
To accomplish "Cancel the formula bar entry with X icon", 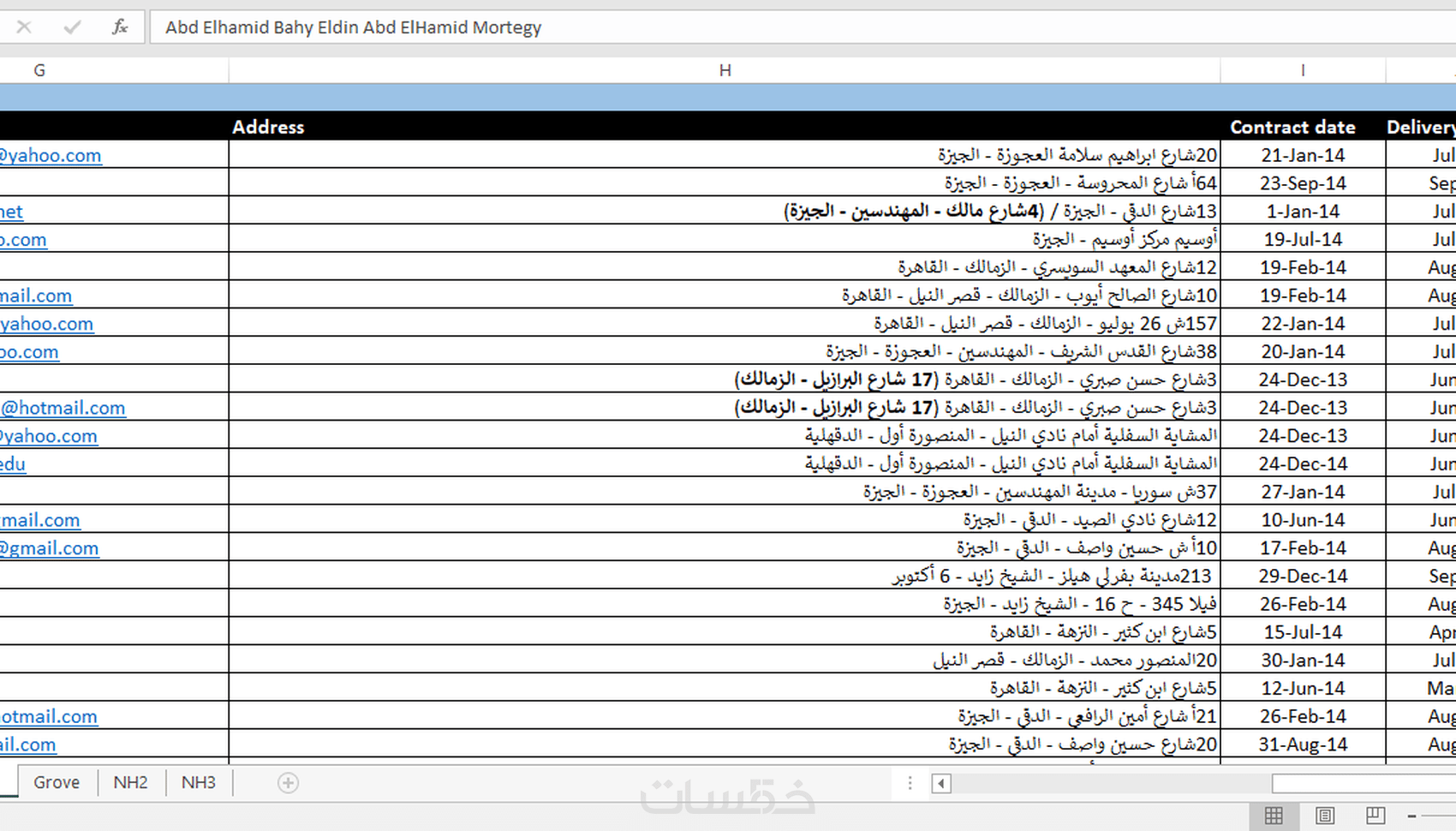I will (x=24, y=27).
